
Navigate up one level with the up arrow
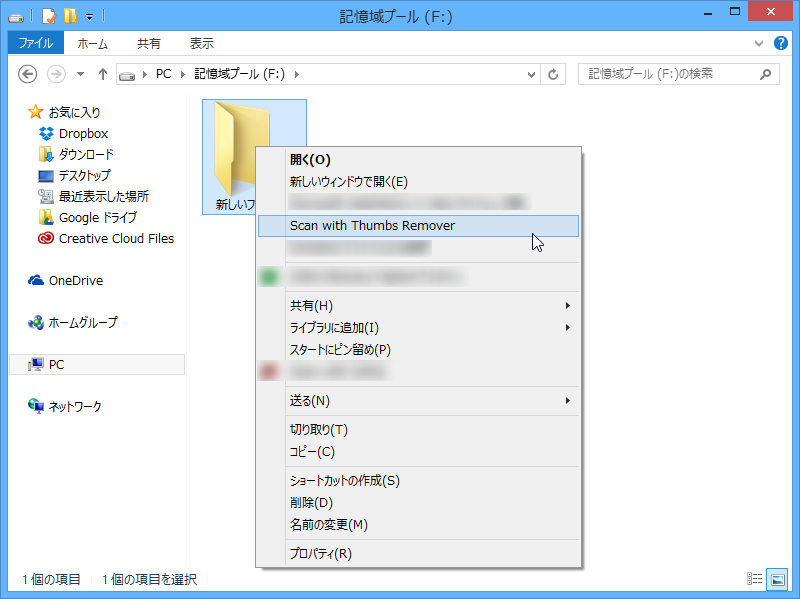pos(103,73)
